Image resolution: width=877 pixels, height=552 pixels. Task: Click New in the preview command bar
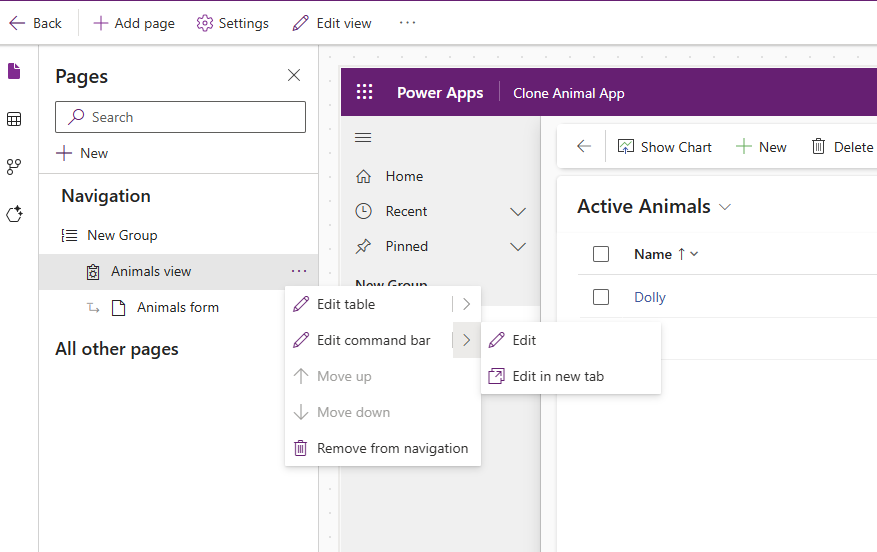point(761,147)
